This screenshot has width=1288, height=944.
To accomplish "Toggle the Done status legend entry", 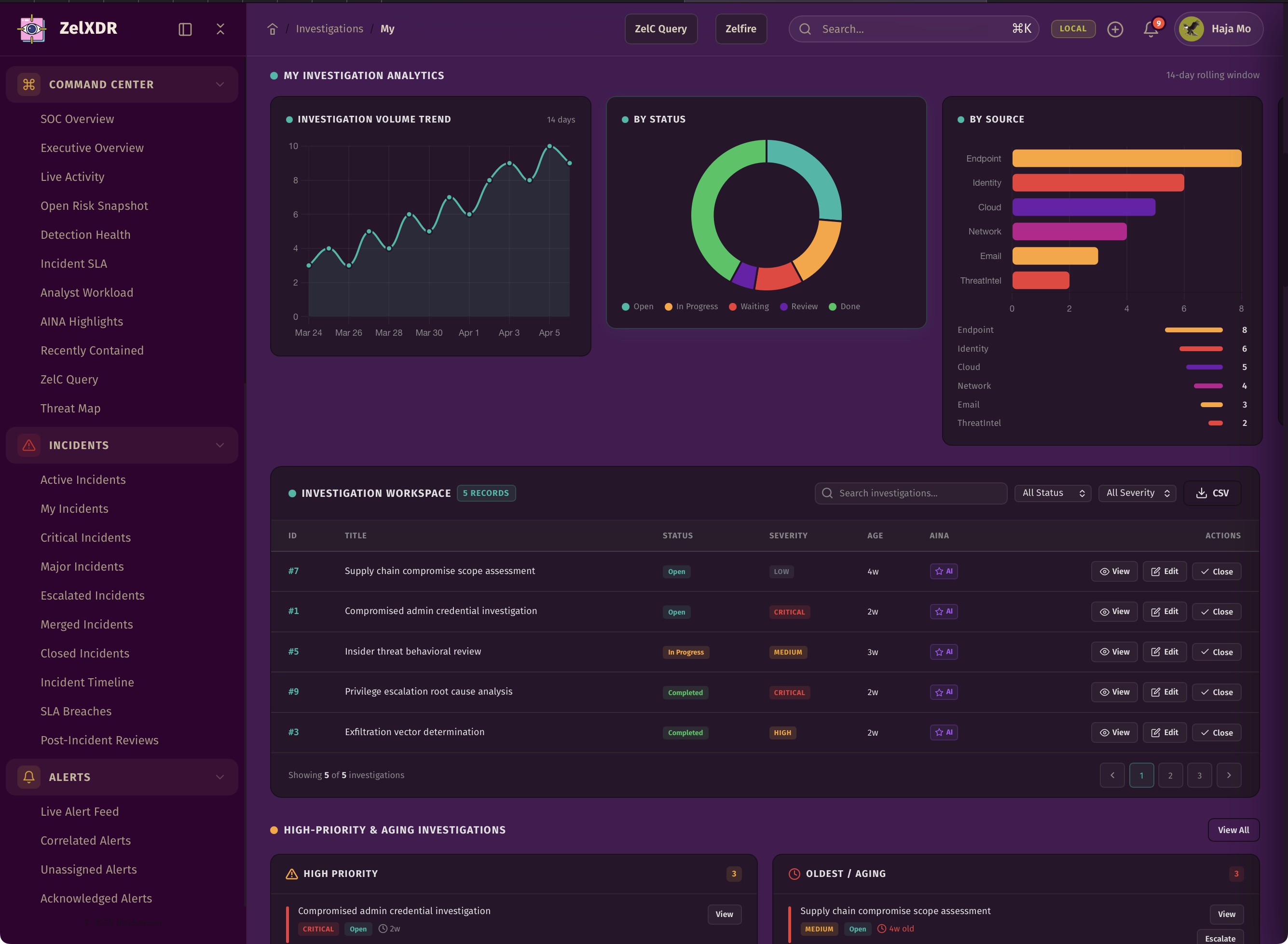I will pos(844,307).
